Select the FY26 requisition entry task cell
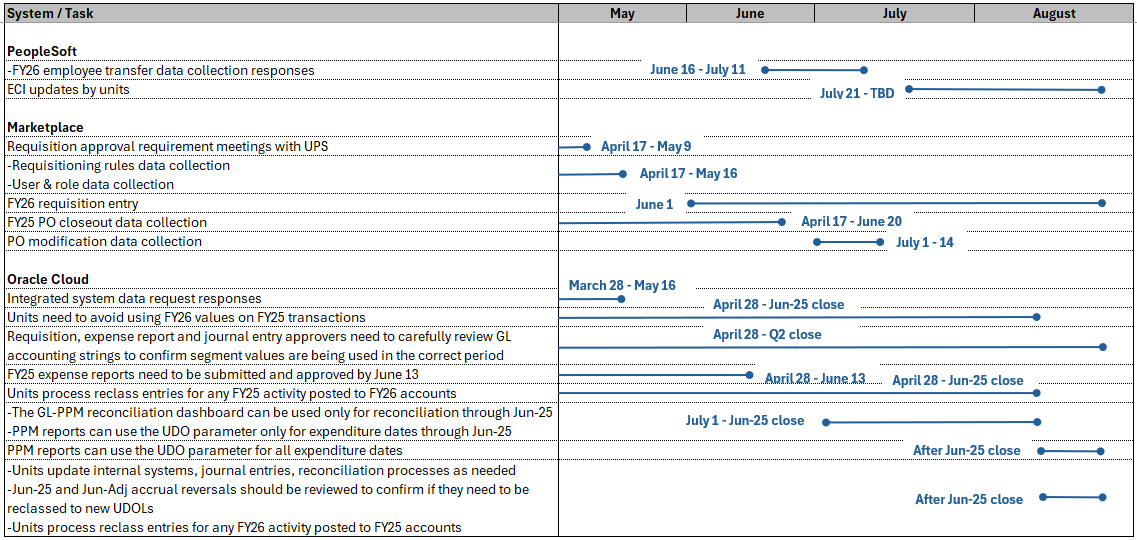This screenshot has width=1137, height=540. [73, 203]
